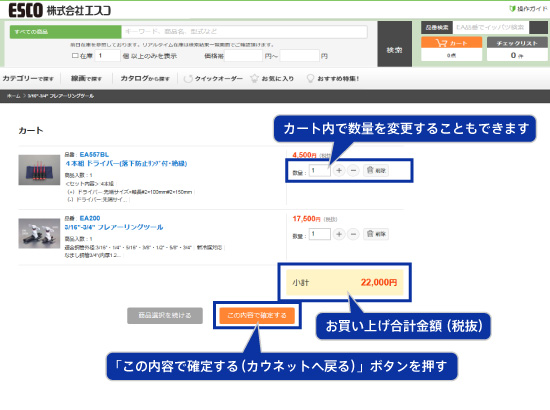
Task: Go to ホーム in the breadcrumb
Action: (14, 96)
